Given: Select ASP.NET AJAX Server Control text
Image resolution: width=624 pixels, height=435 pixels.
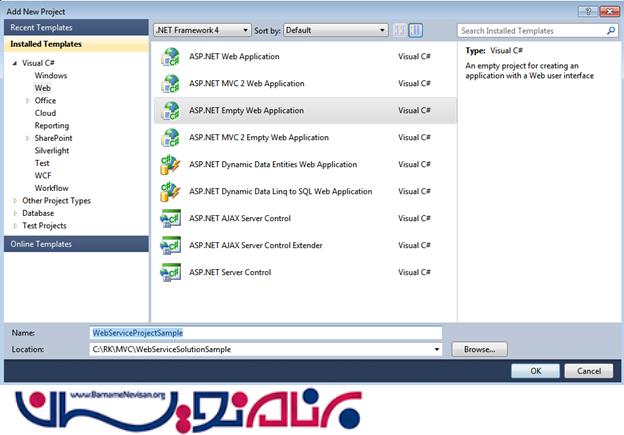Looking at the screenshot, I should coord(240,218).
